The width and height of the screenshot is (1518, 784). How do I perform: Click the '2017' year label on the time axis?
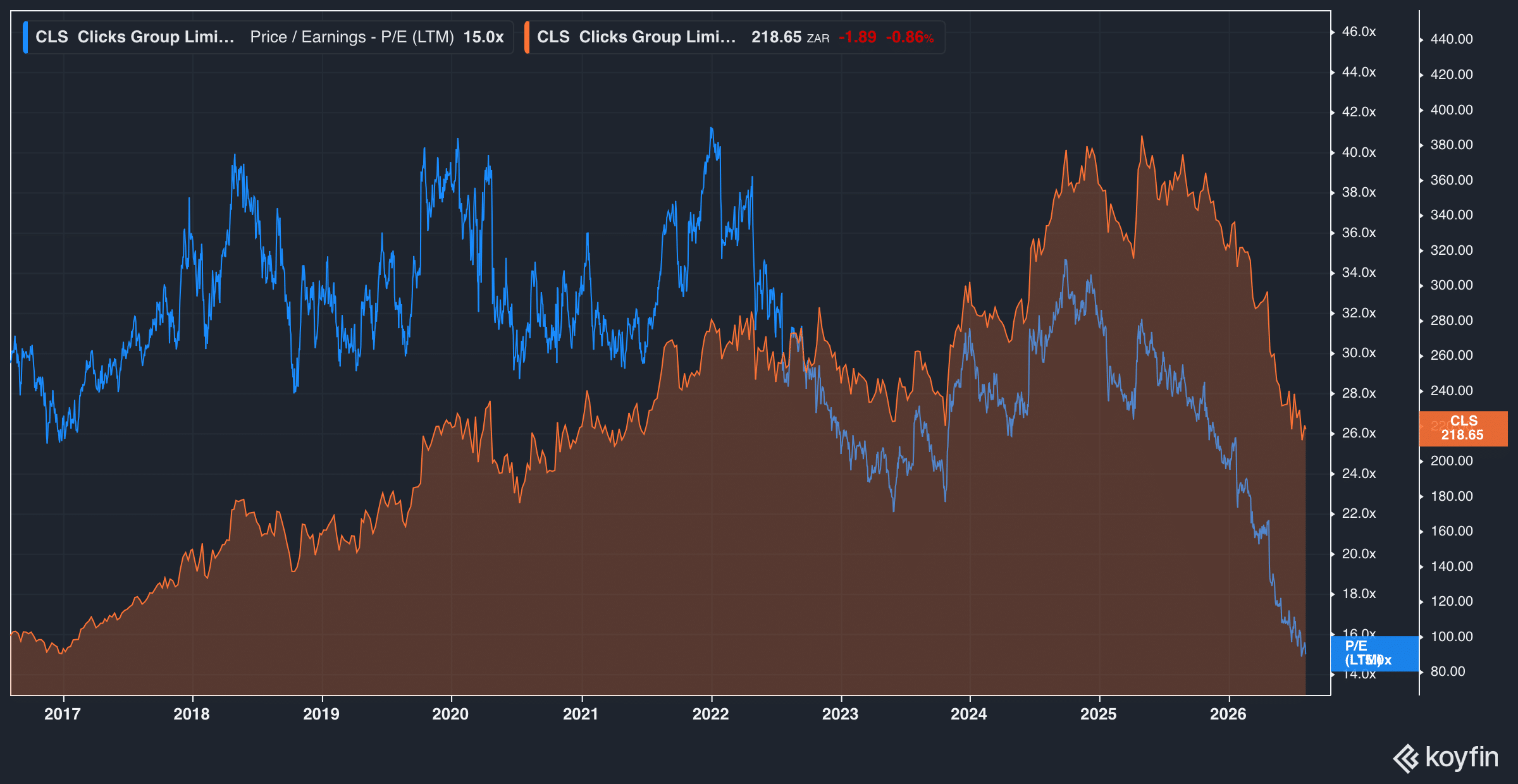pyautogui.click(x=63, y=714)
